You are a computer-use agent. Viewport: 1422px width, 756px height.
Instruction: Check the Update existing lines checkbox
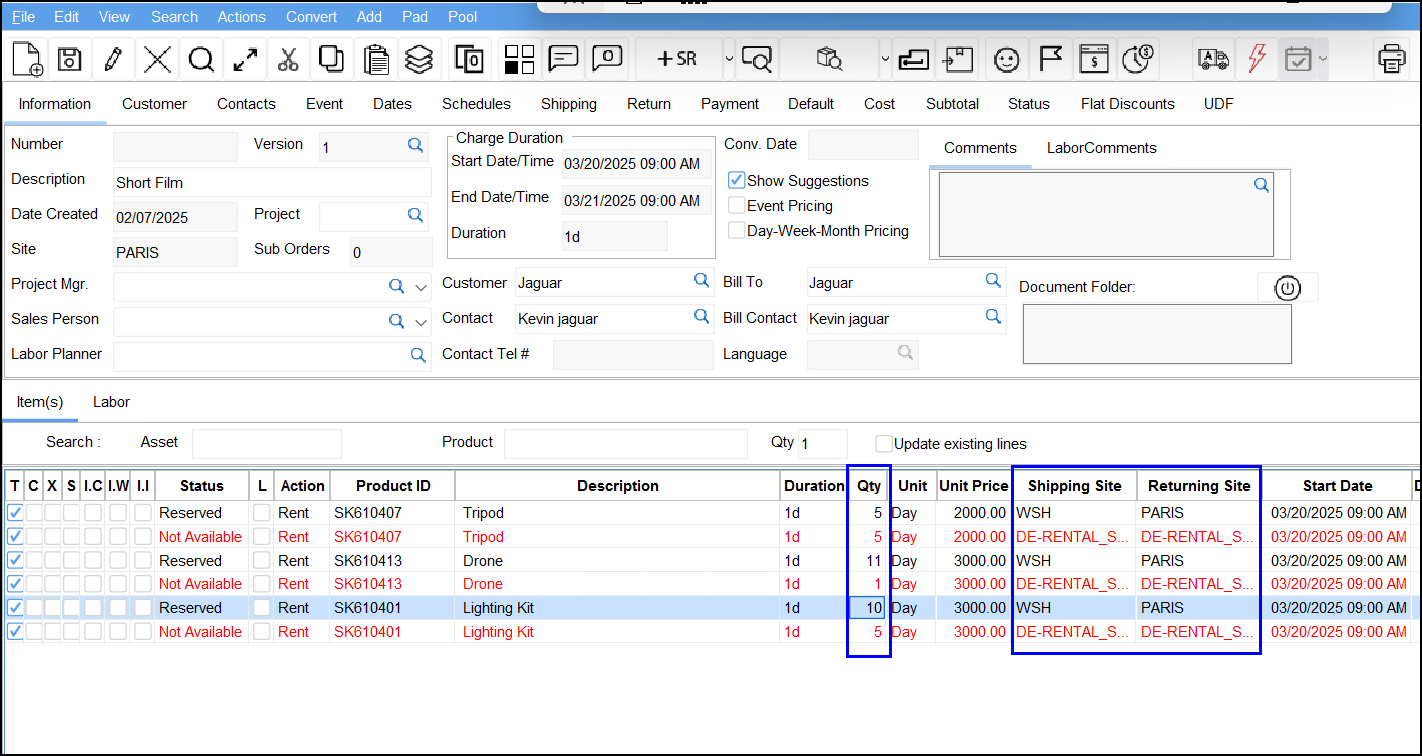point(884,444)
